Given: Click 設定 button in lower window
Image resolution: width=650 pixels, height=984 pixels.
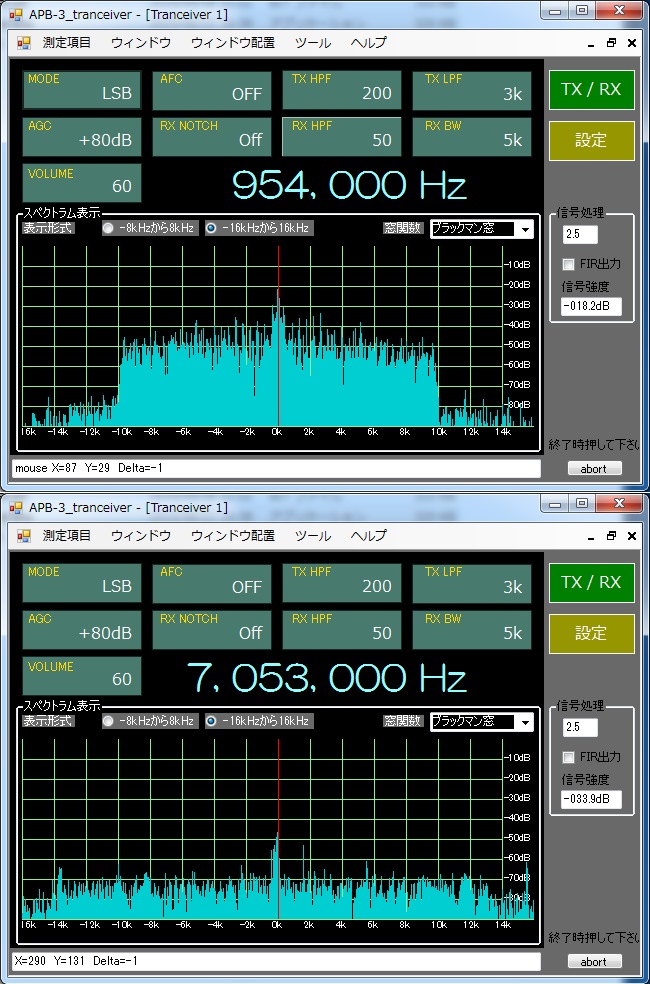Looking at the screenshot, I should tap(592, 633).
